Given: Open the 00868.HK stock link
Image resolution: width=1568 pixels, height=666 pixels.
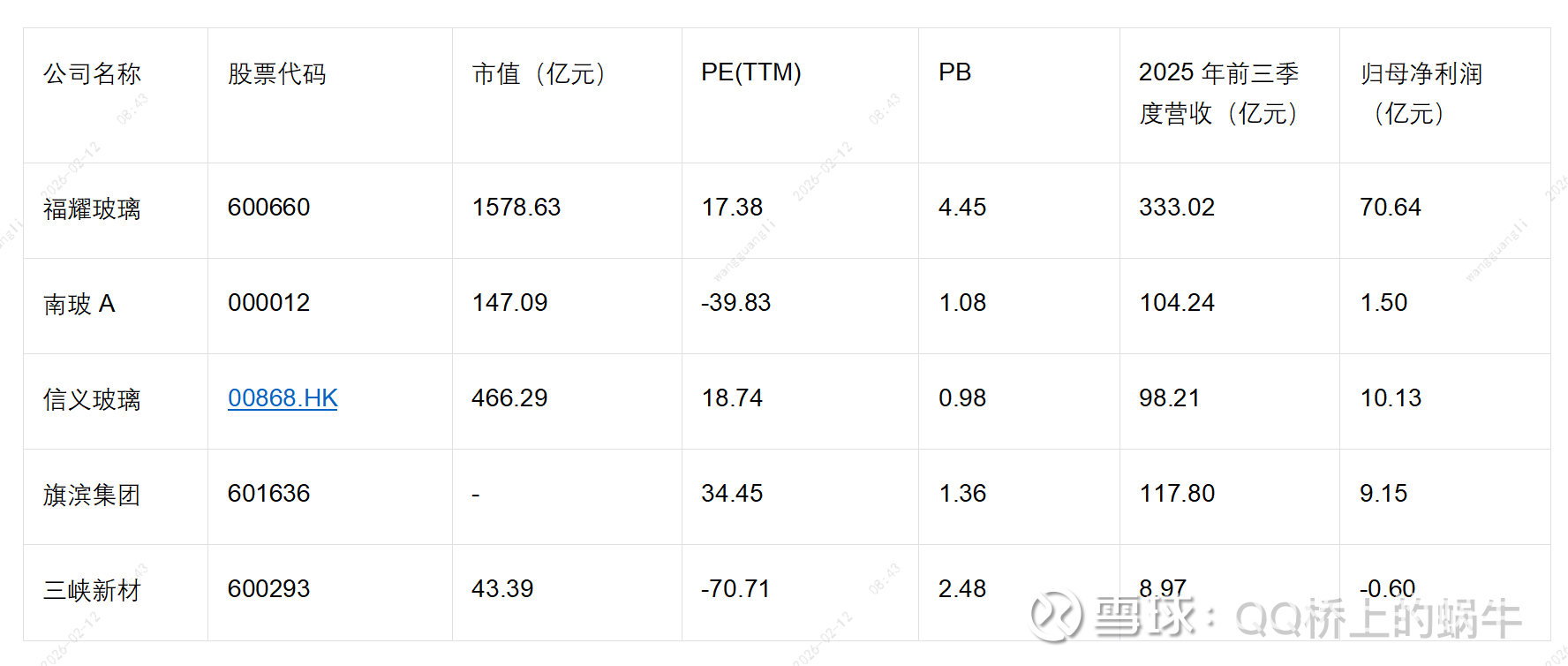Looking at the screenshot, I should [x=283, y=398].
